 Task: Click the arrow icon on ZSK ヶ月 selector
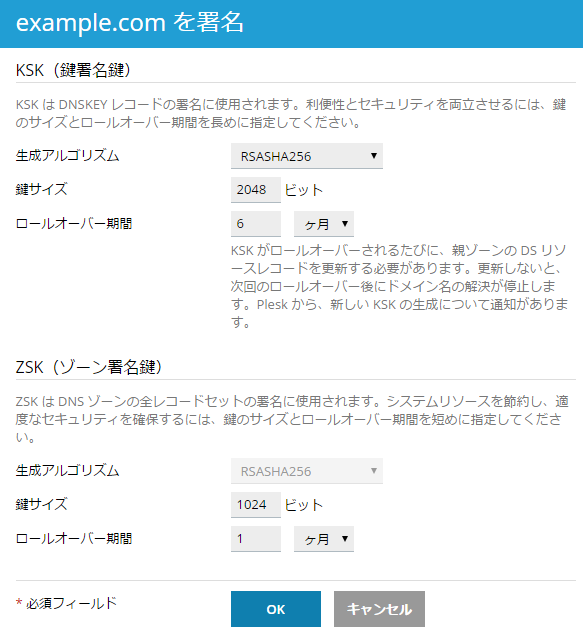coord(345,538)
